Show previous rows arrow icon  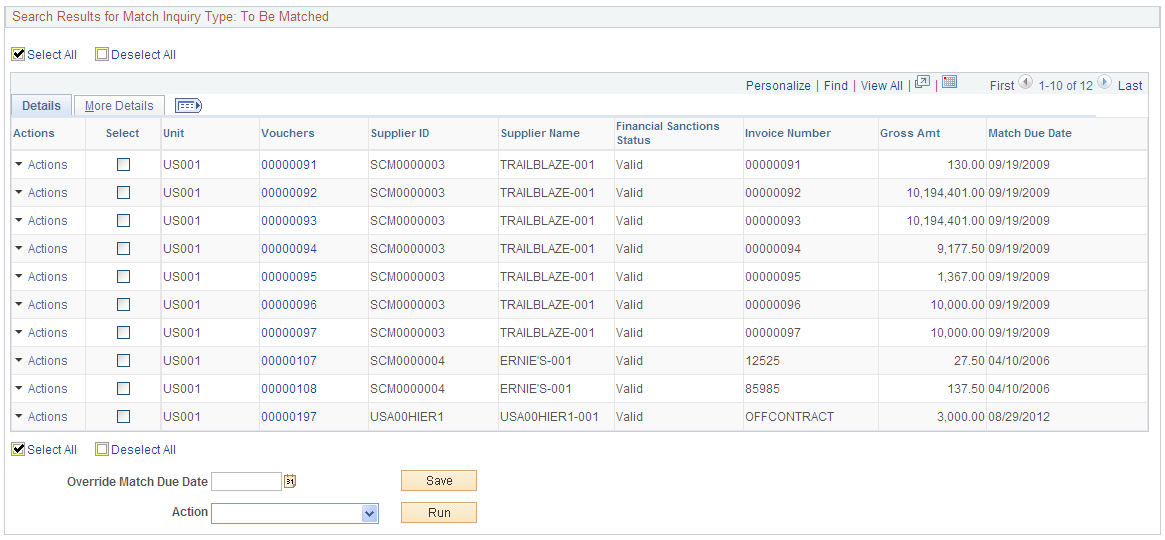click(1025, 82)
